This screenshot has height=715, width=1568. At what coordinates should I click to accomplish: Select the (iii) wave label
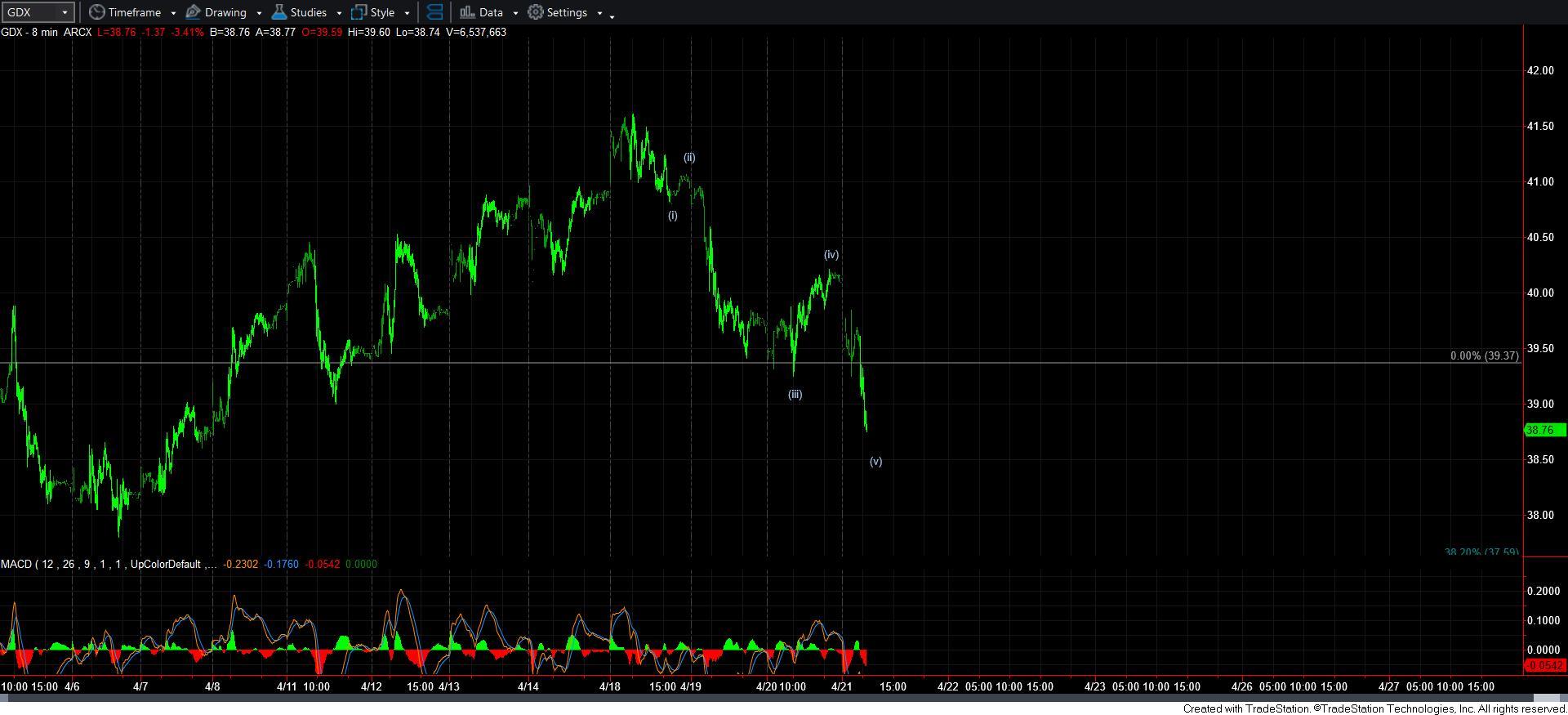point(795,395)
